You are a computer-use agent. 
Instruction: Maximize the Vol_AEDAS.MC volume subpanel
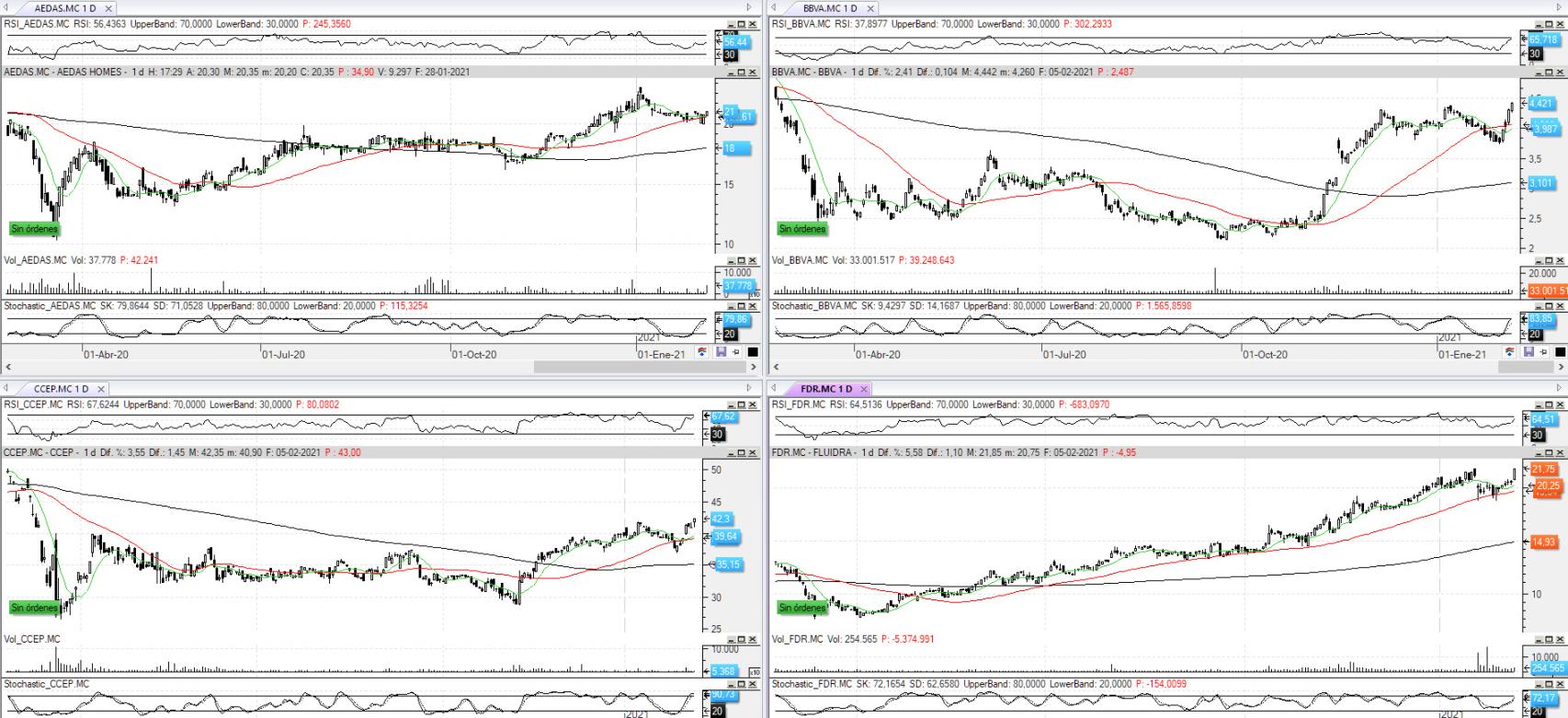(743, 261)
